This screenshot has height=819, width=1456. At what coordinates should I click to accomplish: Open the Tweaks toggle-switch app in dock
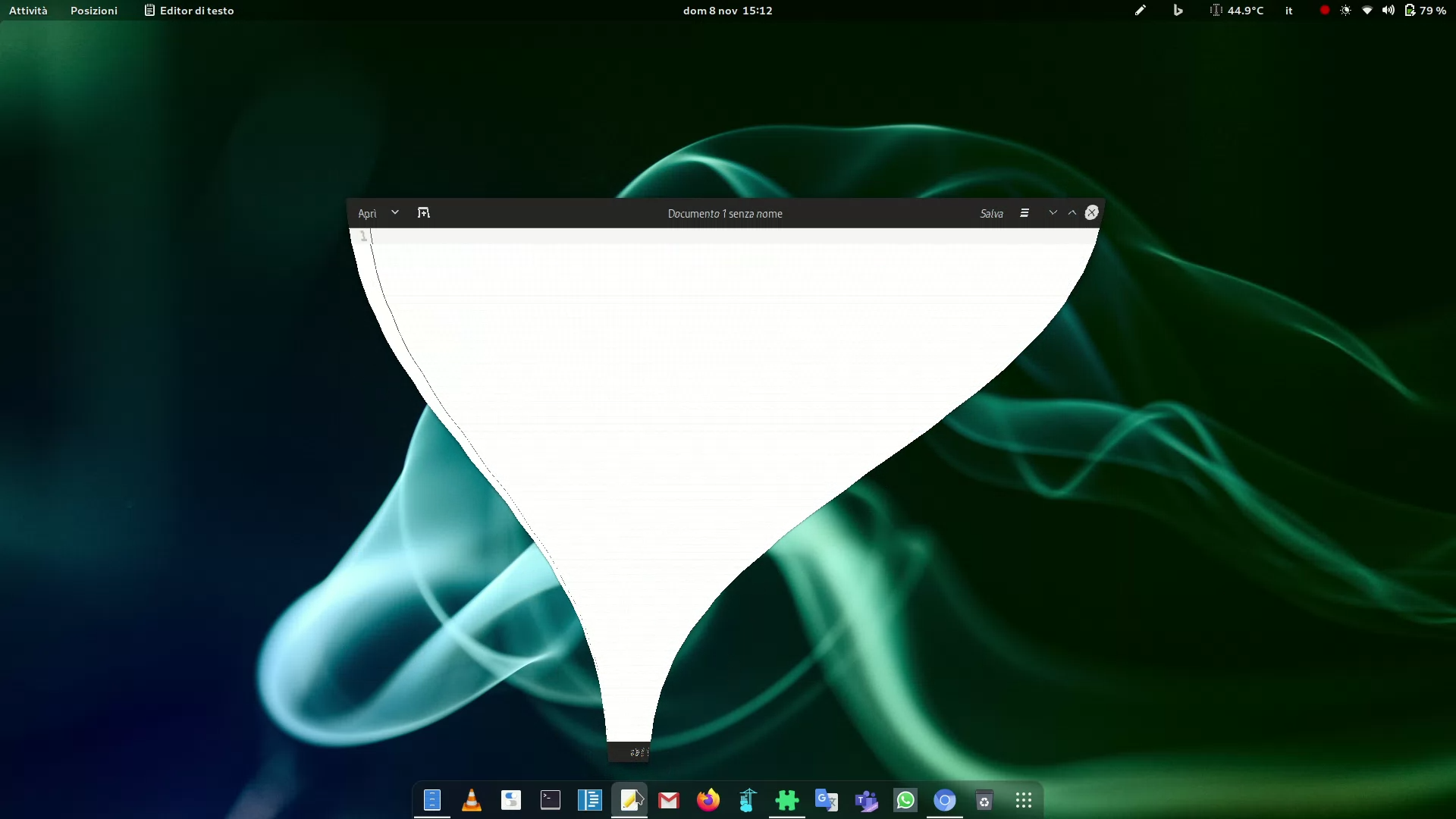pos(511,800)
